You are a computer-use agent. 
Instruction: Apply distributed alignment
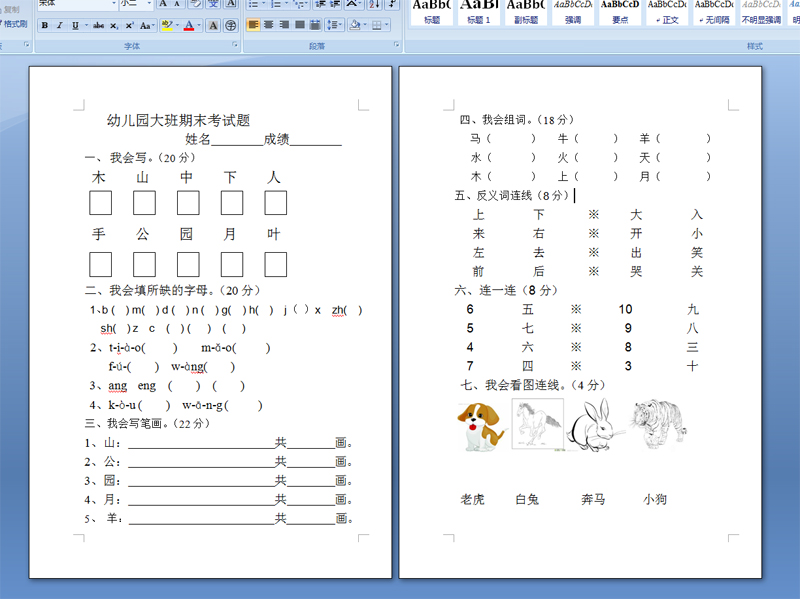[315, 24]
